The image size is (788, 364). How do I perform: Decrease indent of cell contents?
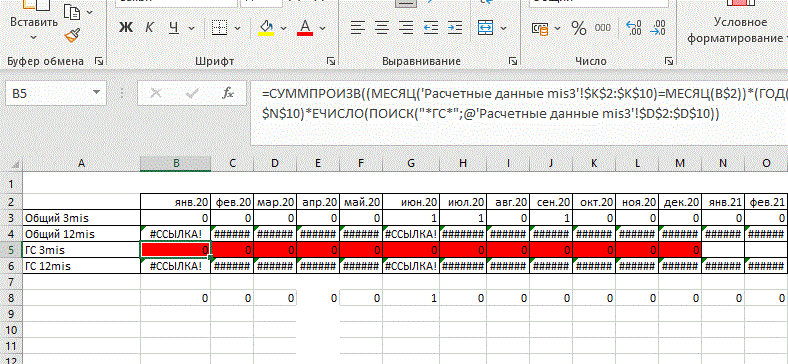(431, 27)
